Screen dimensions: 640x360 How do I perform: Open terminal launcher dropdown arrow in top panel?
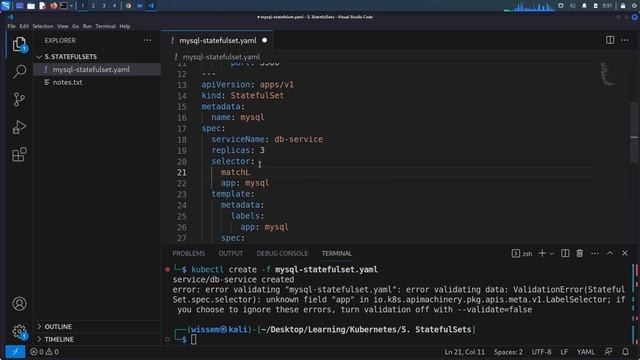pos(71,6)
